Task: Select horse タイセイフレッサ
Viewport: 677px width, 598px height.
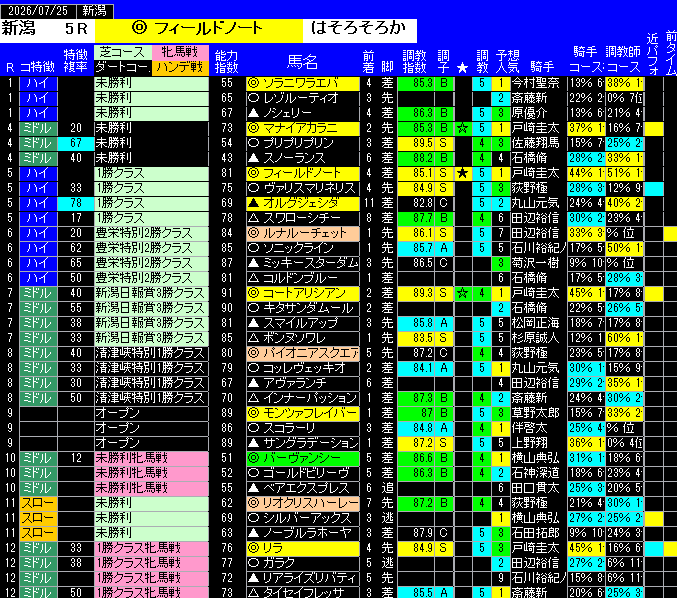Action: point(303,592)
